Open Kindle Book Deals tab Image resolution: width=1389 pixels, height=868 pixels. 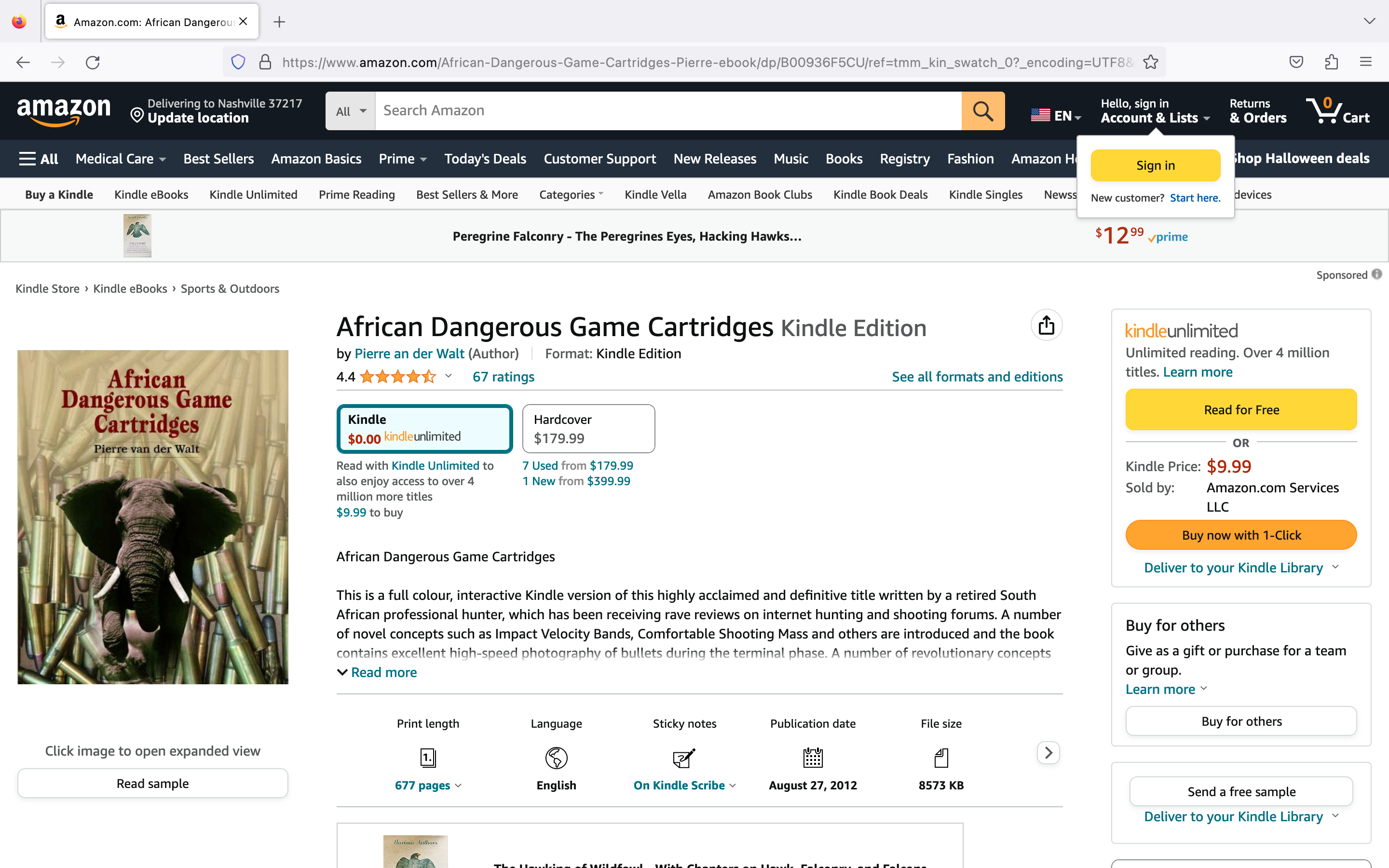coord(880,195)
